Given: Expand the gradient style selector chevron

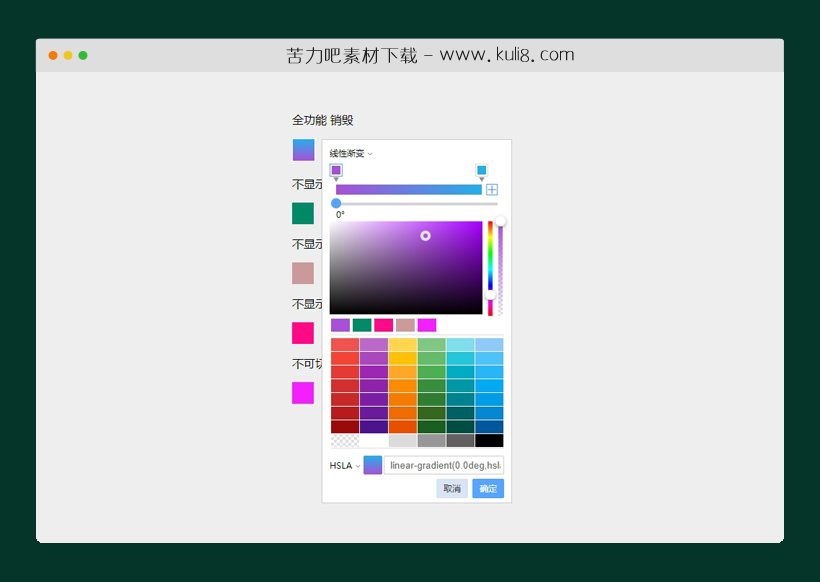Looking at the screenshot, I should click(371, 154).
